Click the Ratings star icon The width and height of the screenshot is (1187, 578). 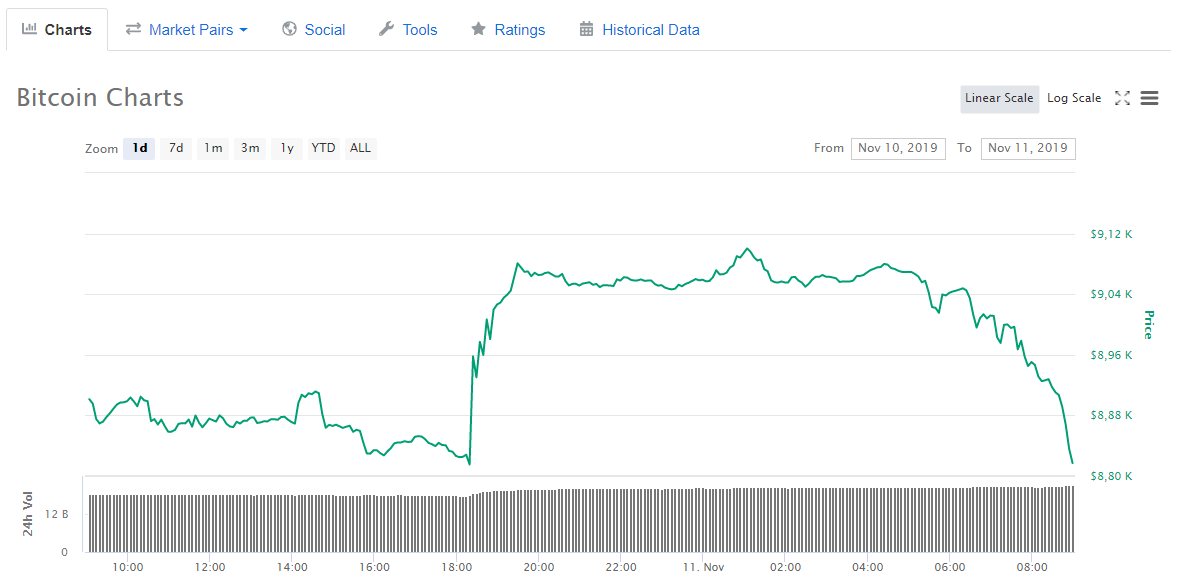click(479, 29)
